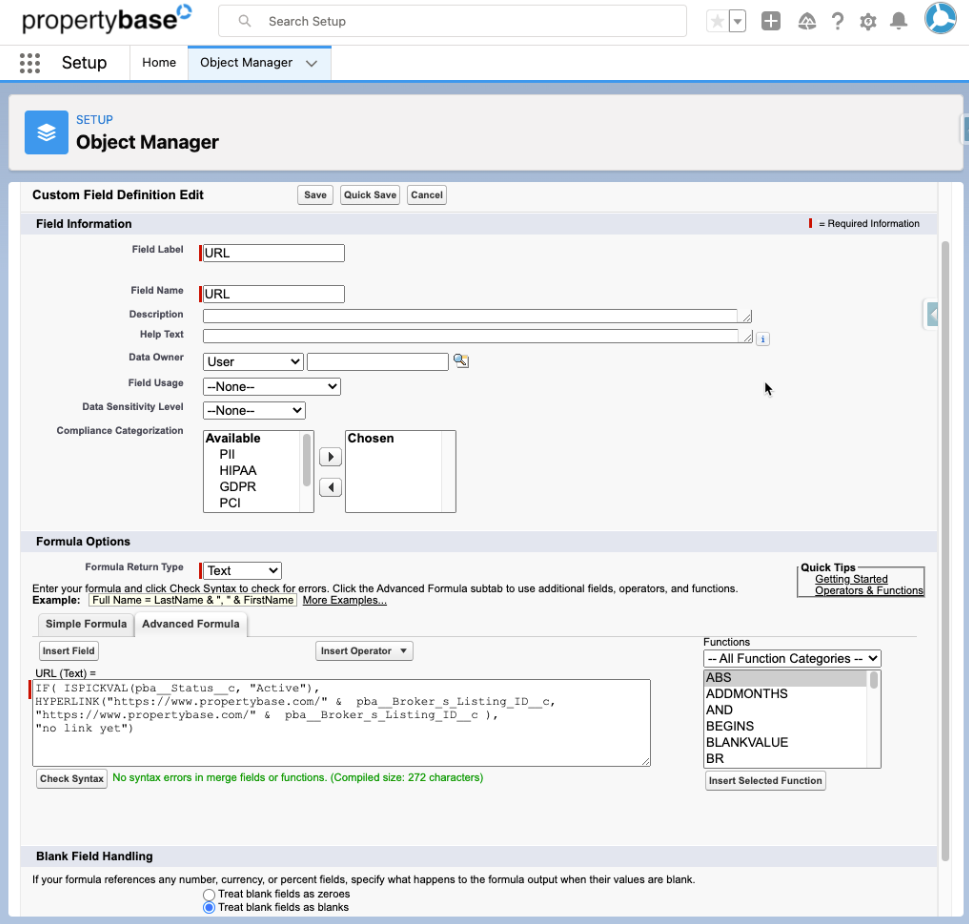Click the info icon beside Help Text
Viewport: 969px width, 924px height.
click(763, 339)
